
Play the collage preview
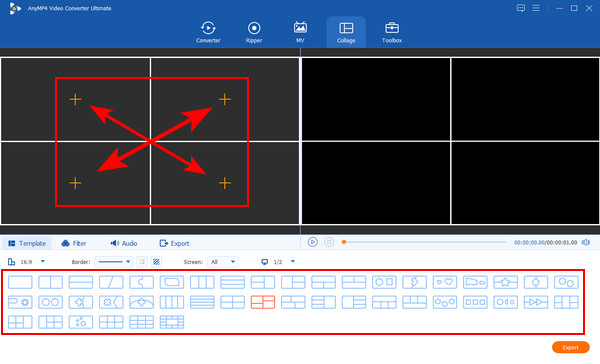tap(313, 242)
